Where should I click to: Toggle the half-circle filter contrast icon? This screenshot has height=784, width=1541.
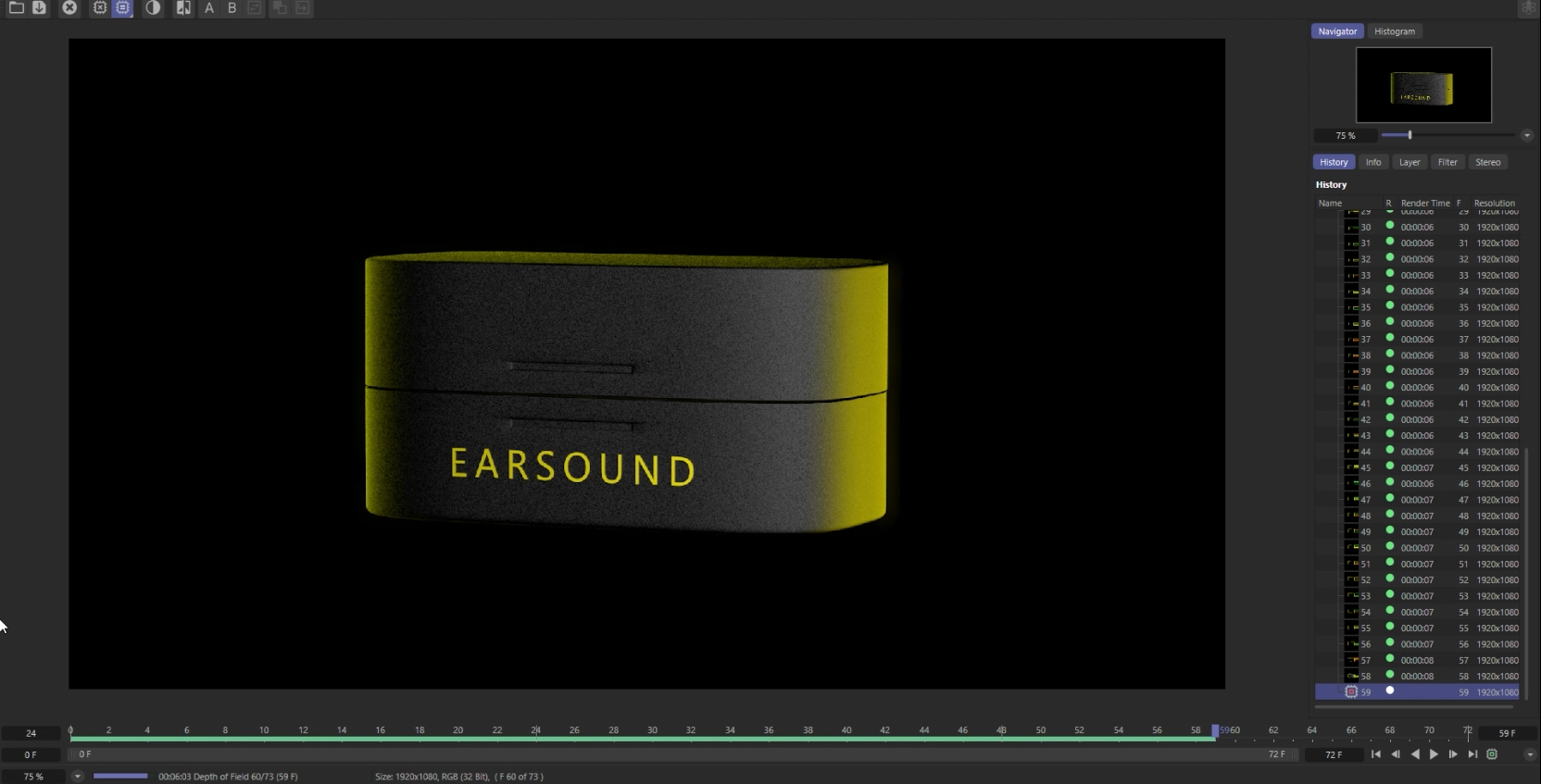click(x=153, y=7)
